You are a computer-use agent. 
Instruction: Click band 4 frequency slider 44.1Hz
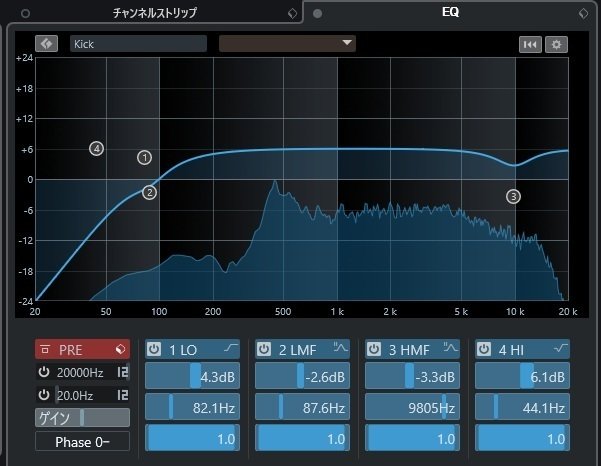(522, 407)
